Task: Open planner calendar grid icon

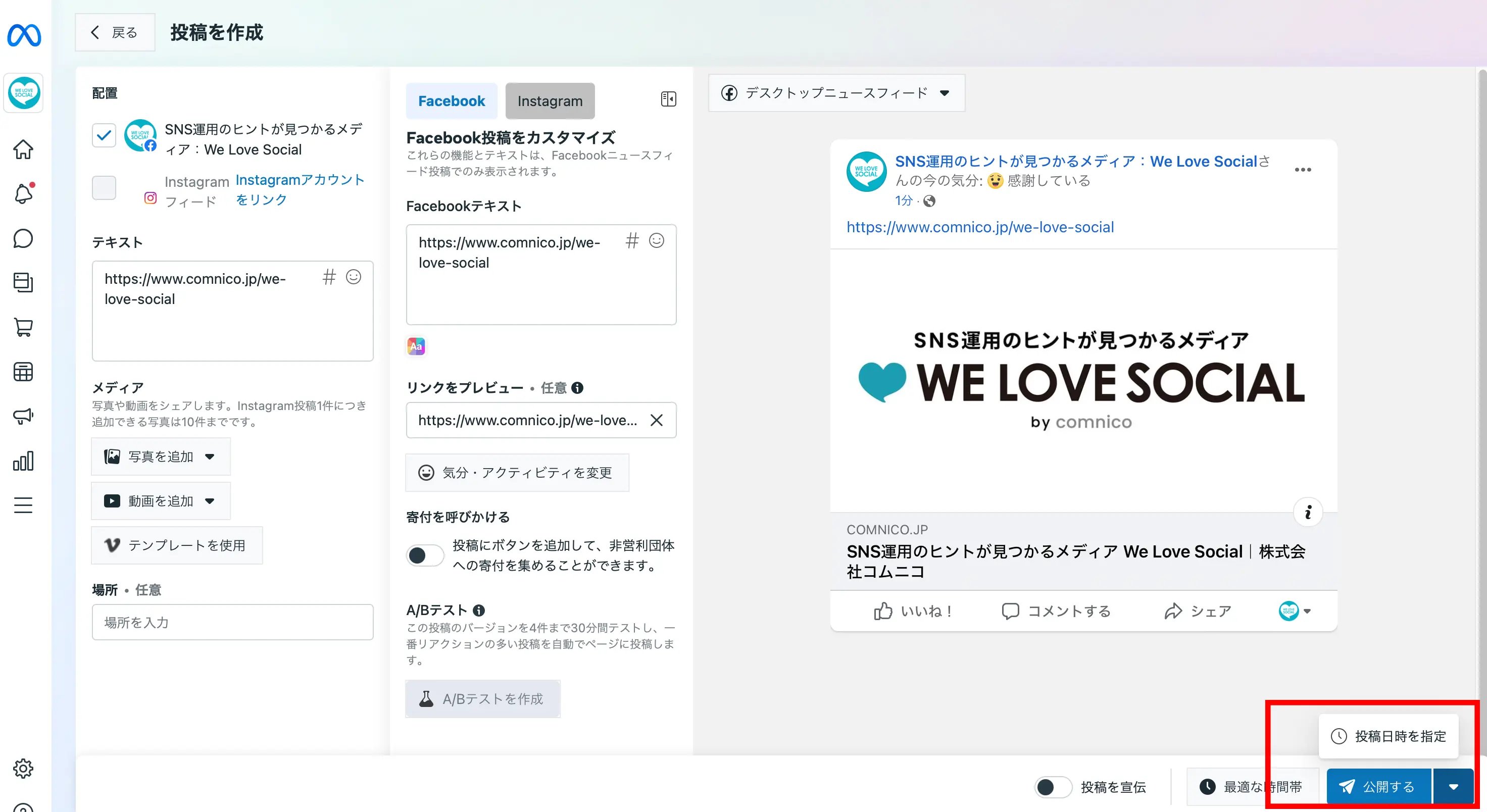Action: tap(23, 372)
